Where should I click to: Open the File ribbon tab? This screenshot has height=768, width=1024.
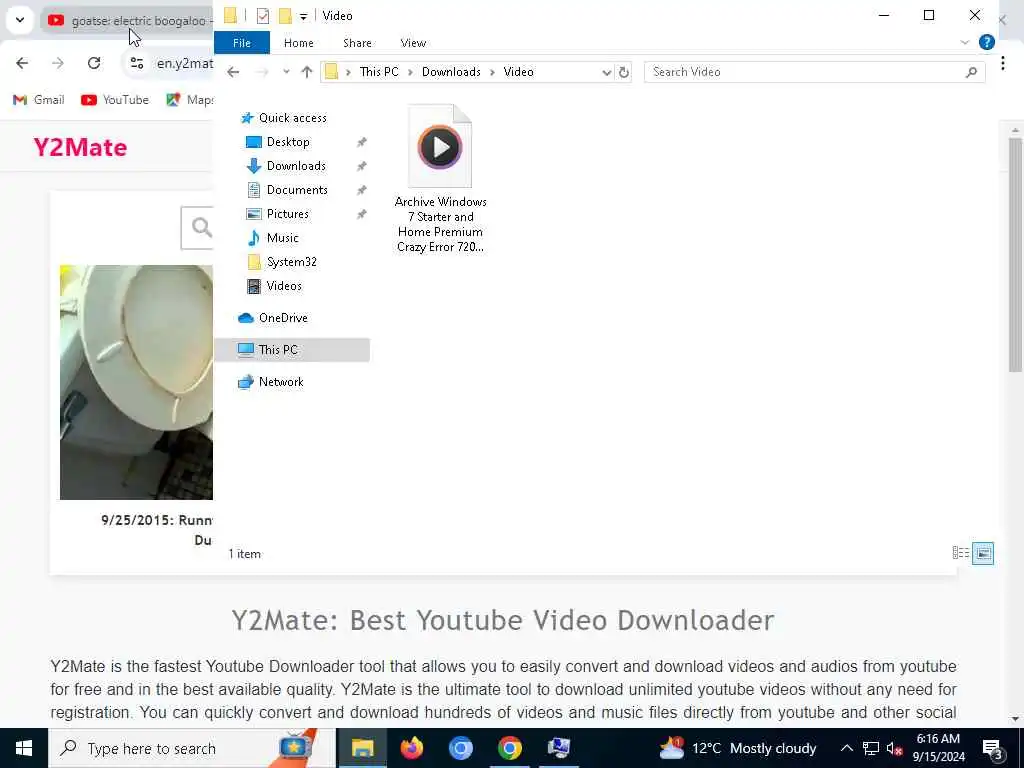pos(242,43)
